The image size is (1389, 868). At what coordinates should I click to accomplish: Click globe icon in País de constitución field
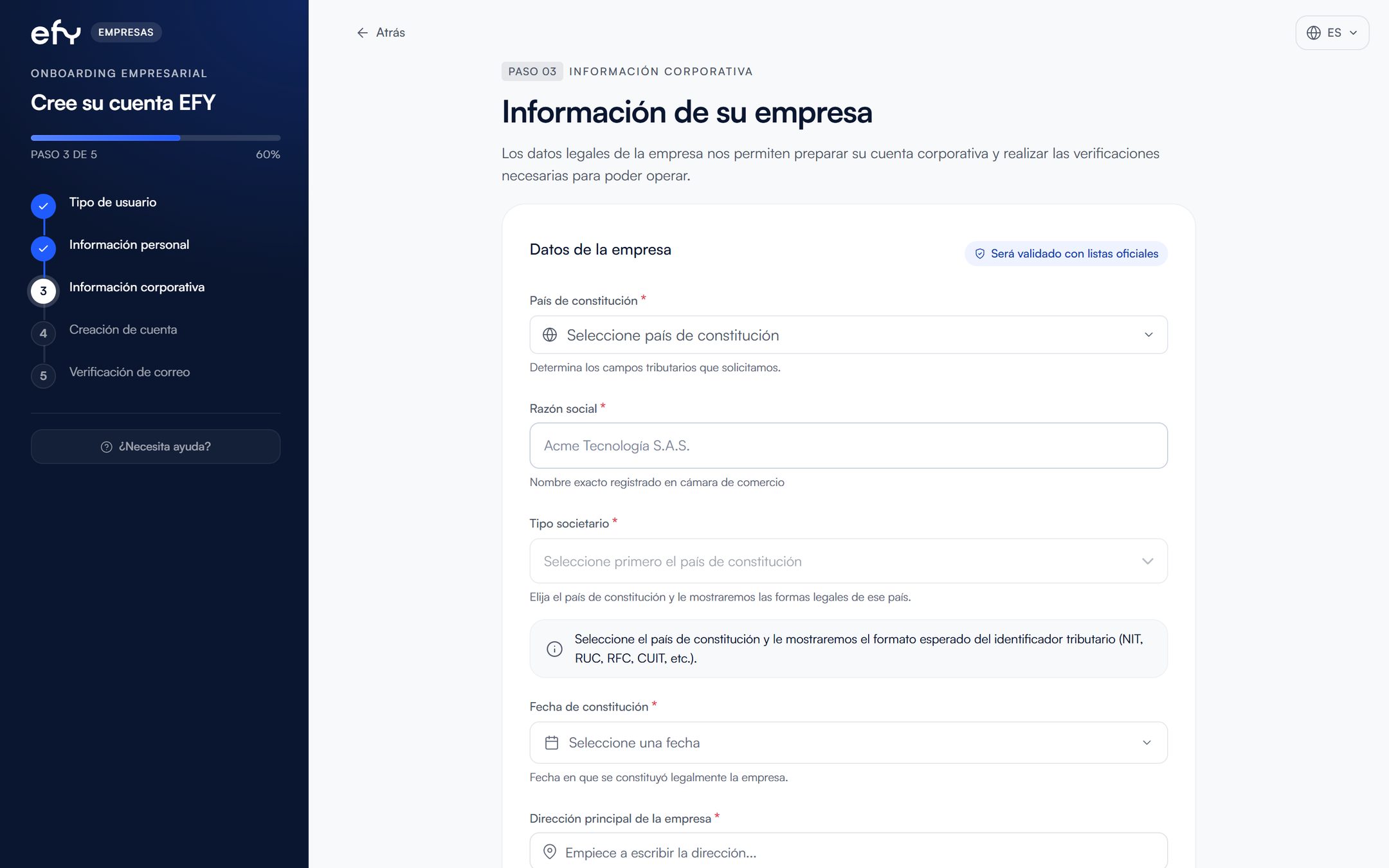tap(550, 335)
